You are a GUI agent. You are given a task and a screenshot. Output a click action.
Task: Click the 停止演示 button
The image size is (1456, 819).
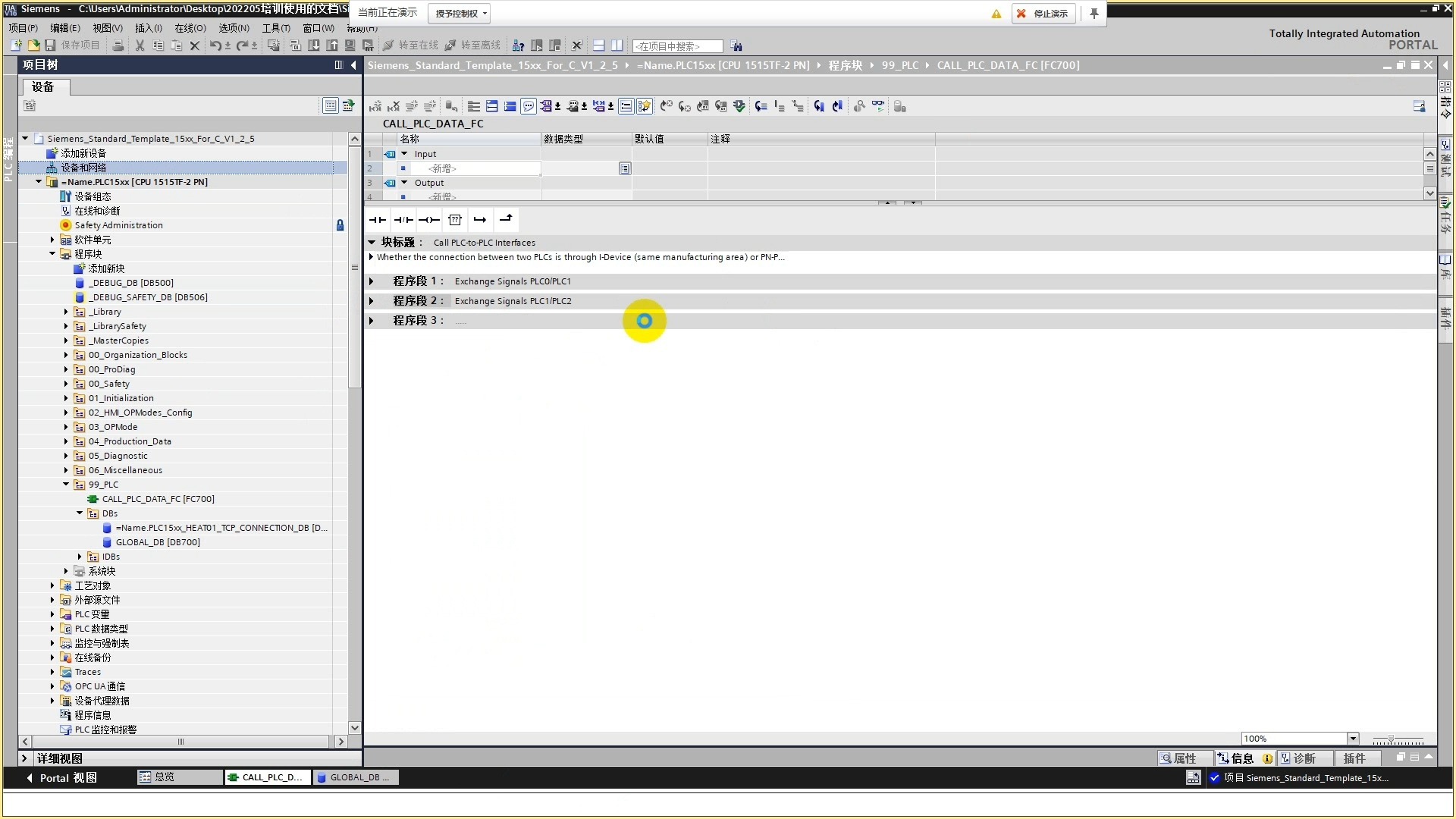1043,13
